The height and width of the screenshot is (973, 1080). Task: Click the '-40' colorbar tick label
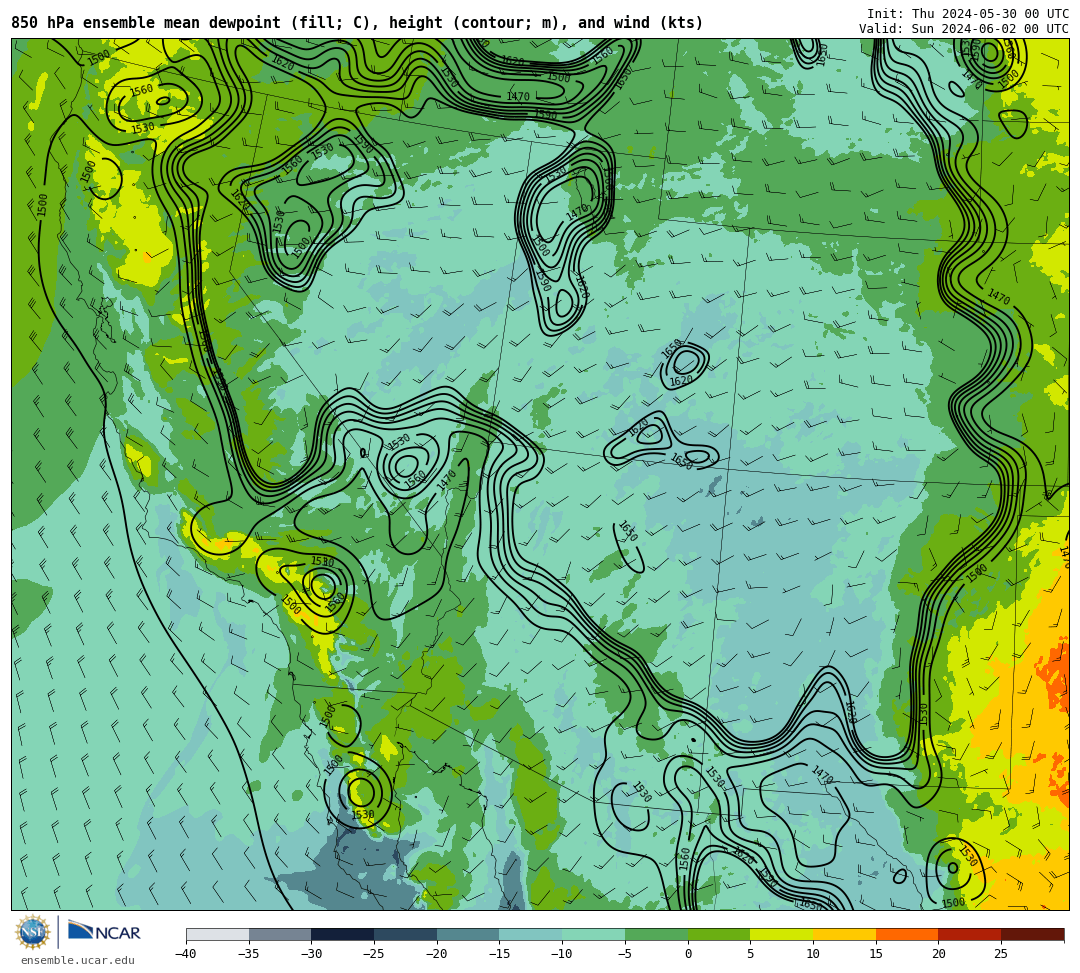(x=185, y=954)
